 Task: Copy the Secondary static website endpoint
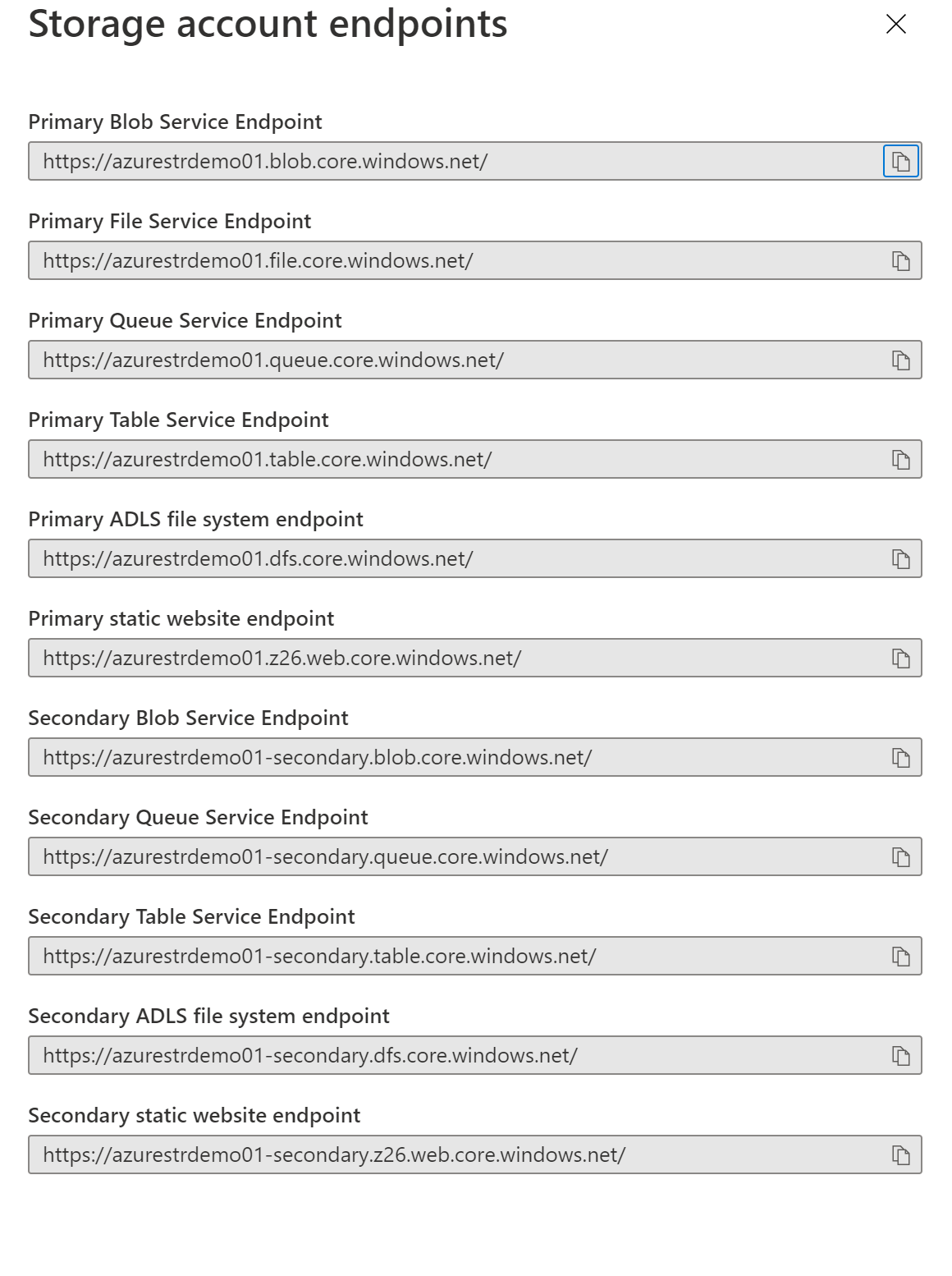tap(899, 1155)
